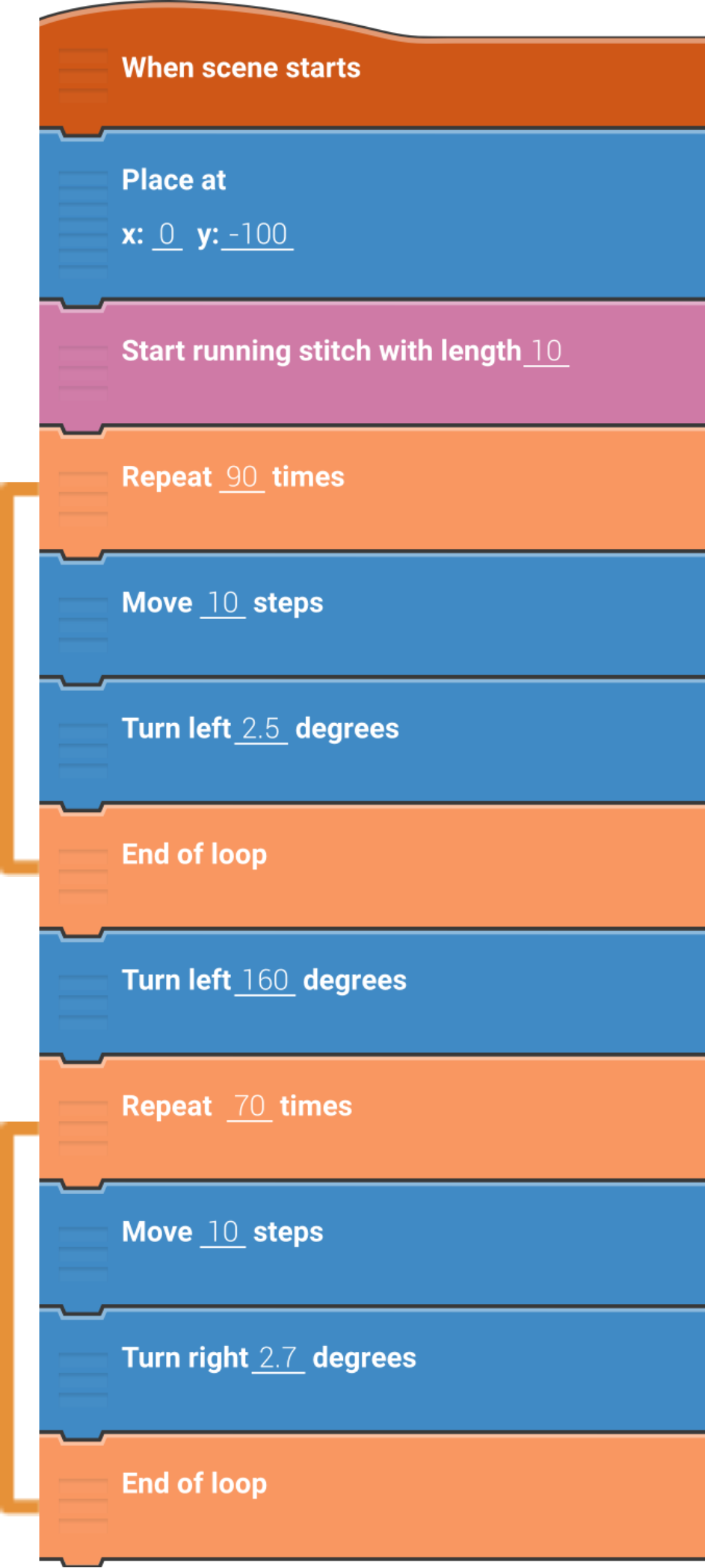
Task: Edit the Repeat 70 times count
Action: [250, 1106]
